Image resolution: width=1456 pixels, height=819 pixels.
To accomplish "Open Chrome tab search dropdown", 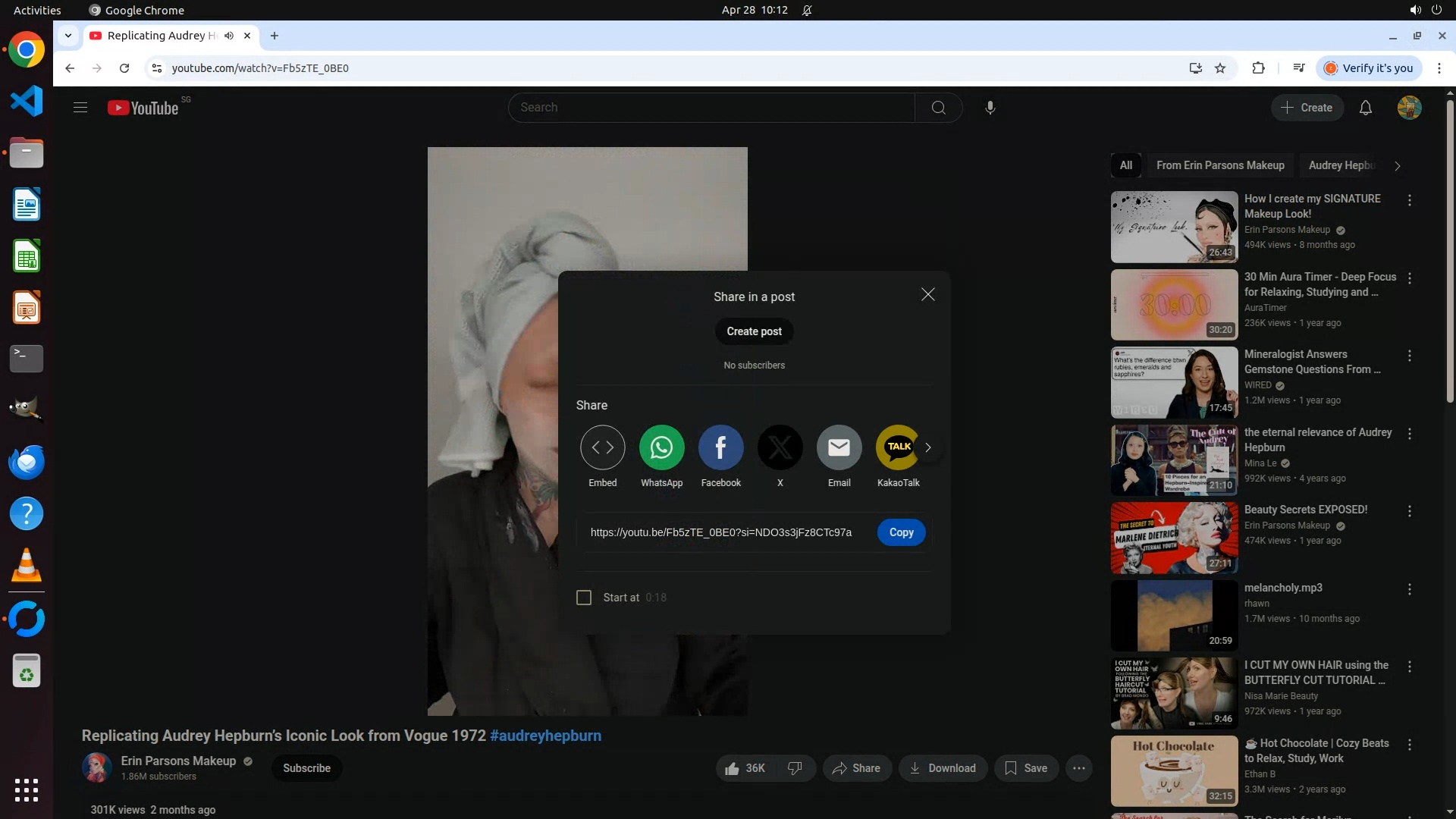I will [x=68, y=36].
